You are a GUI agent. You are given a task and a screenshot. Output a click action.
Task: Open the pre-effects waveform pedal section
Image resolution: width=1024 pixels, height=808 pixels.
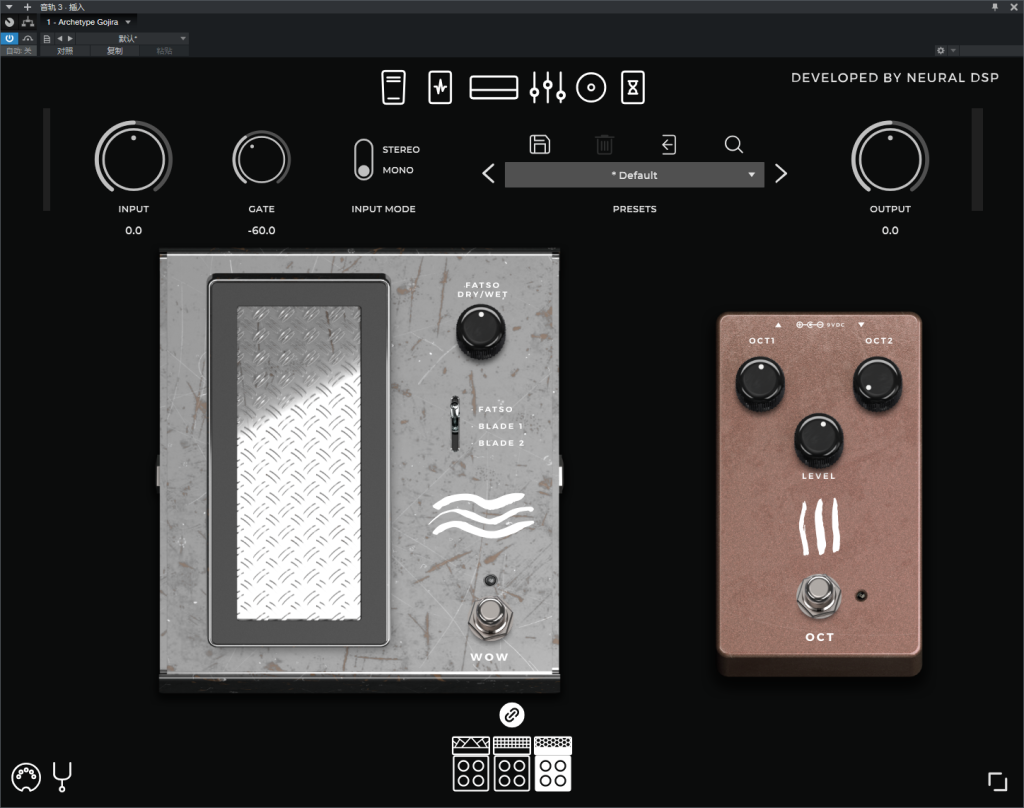click(x=440, y=88)
